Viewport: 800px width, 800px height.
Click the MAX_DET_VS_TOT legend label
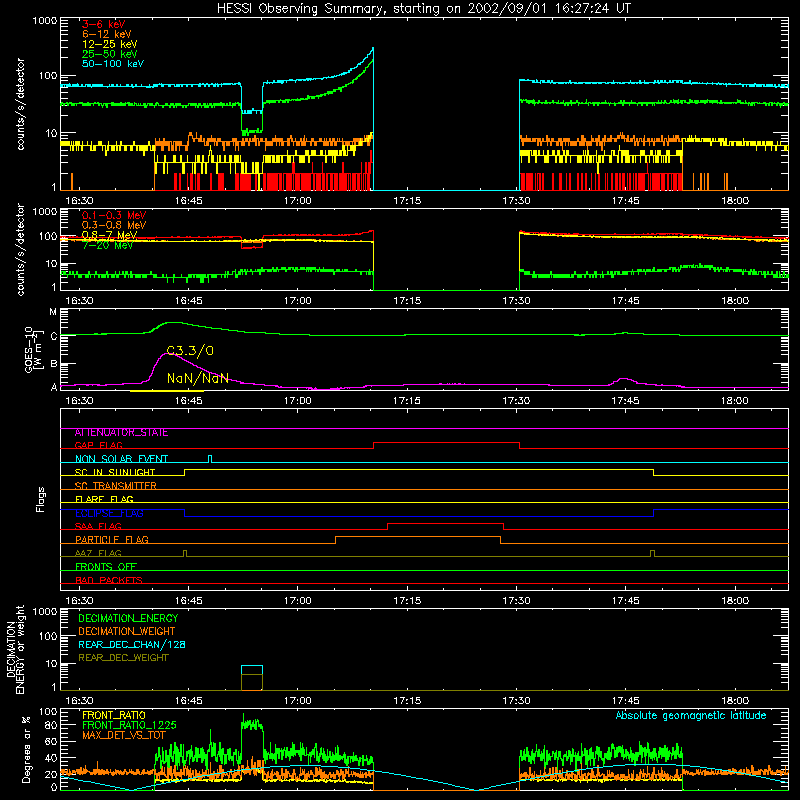124,735
